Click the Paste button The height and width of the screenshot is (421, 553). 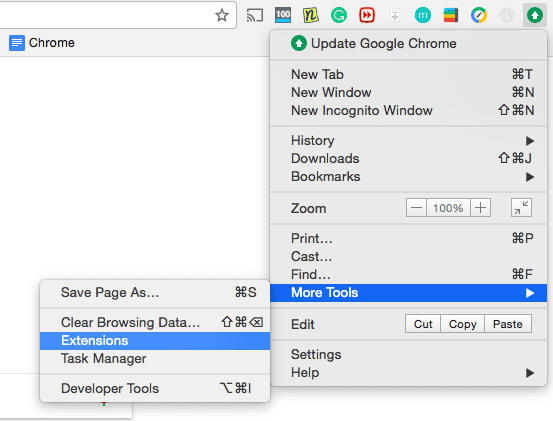[x=508, y=324]
